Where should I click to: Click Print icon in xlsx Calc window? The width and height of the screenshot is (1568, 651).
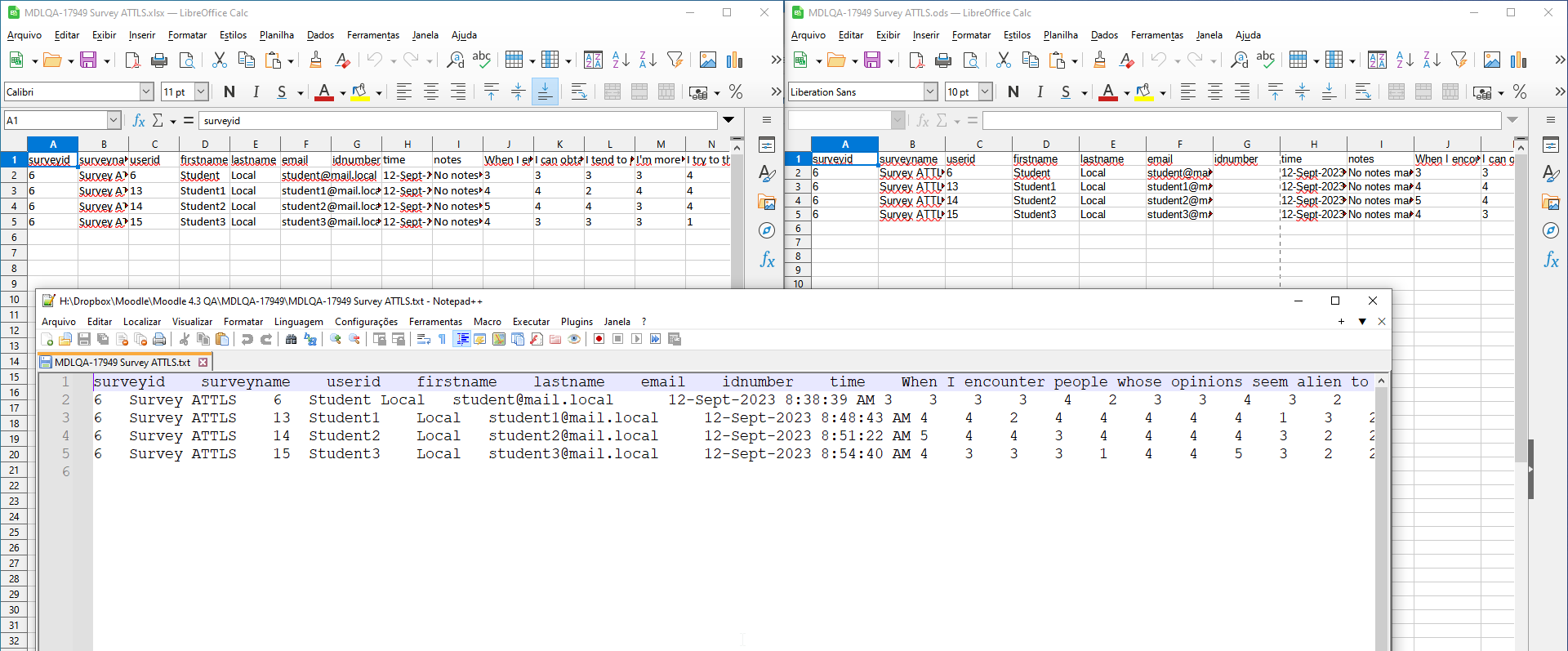(x=159, y=60)
